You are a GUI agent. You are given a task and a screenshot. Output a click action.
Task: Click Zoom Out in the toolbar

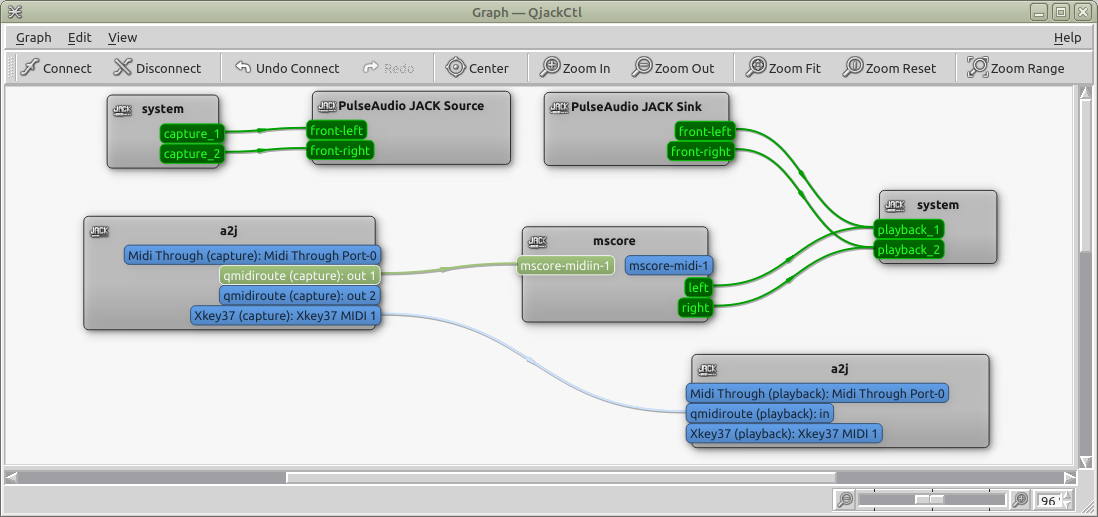[672, 68]
